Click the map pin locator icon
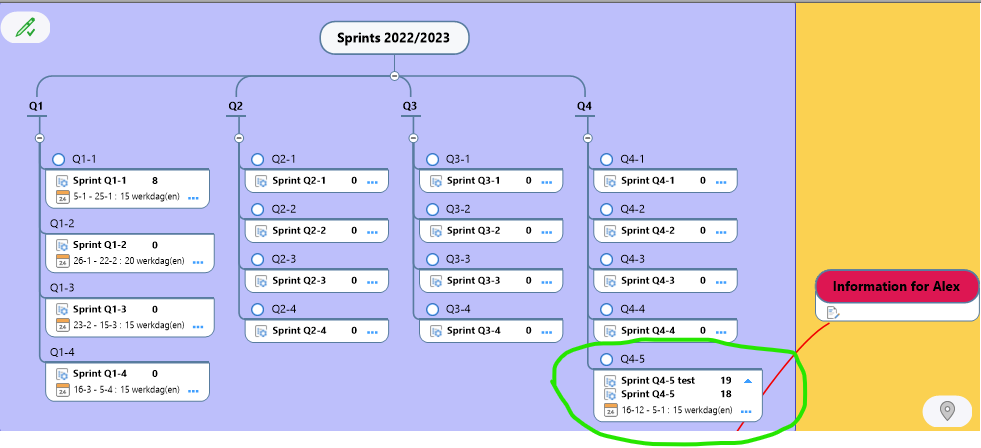The image size is (981, 448). (x=947, y=411)
